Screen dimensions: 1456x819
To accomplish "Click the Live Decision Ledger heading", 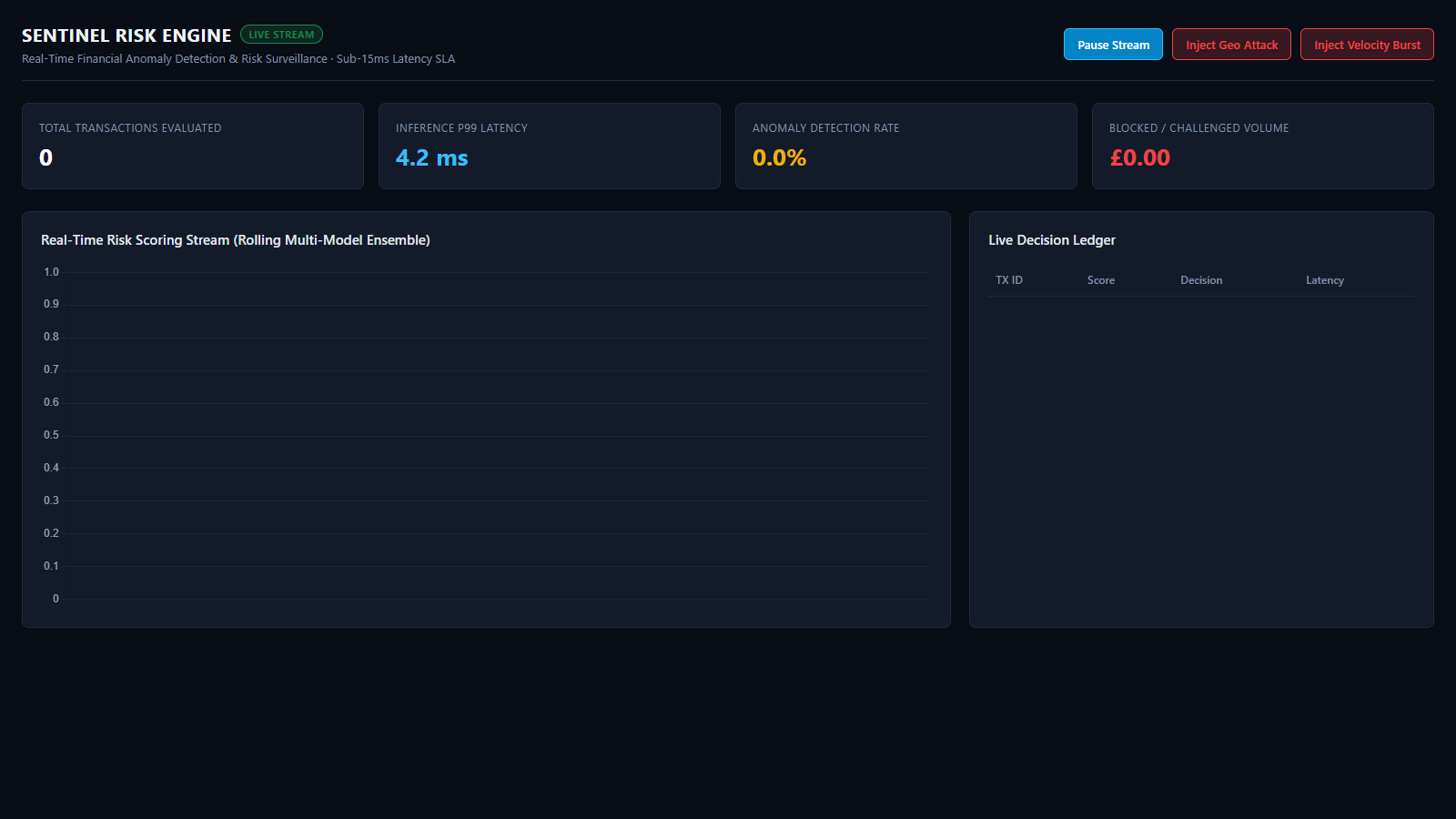I will click(1052, 240).
